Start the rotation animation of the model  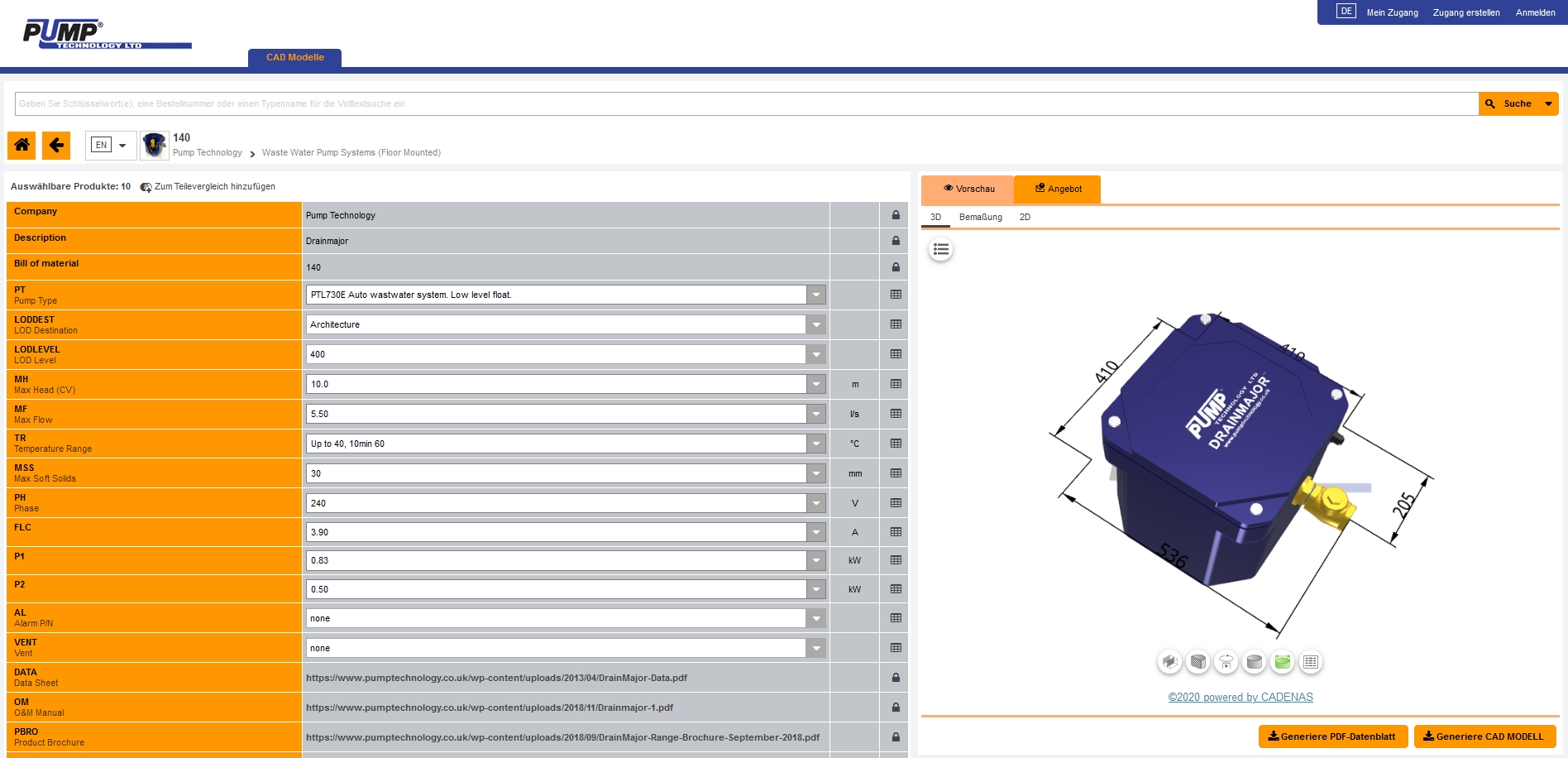(x=1226, y=662)
